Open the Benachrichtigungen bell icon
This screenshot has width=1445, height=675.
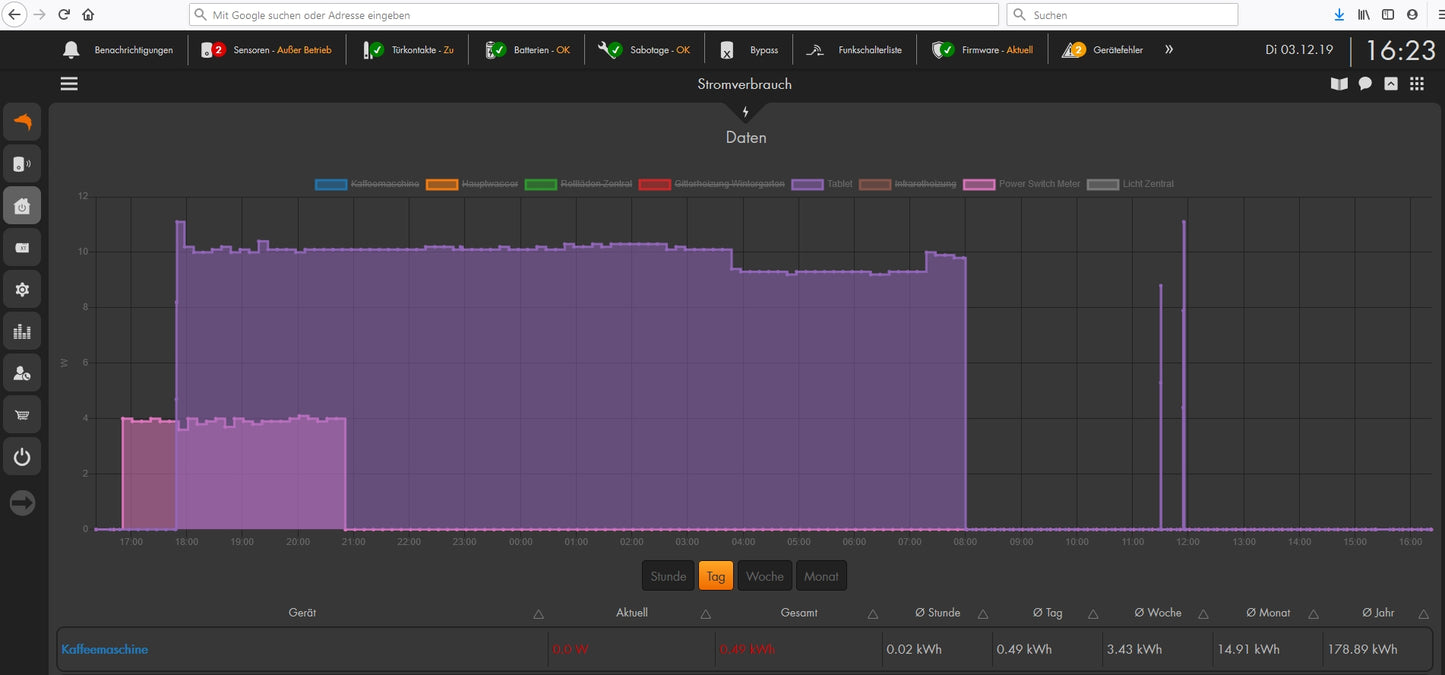point(71,50)
